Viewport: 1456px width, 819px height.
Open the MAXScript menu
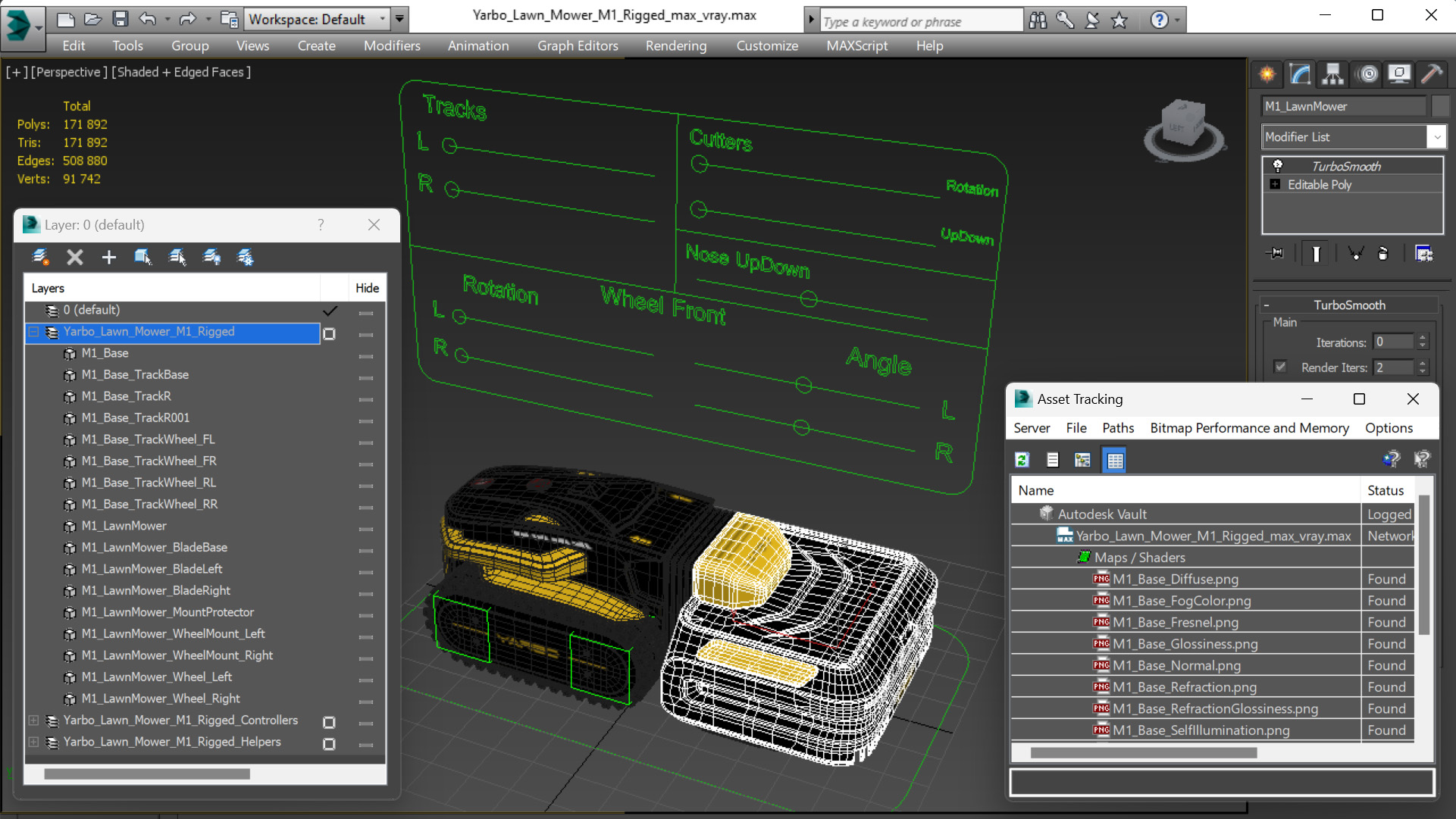click(x=856, y=45)
